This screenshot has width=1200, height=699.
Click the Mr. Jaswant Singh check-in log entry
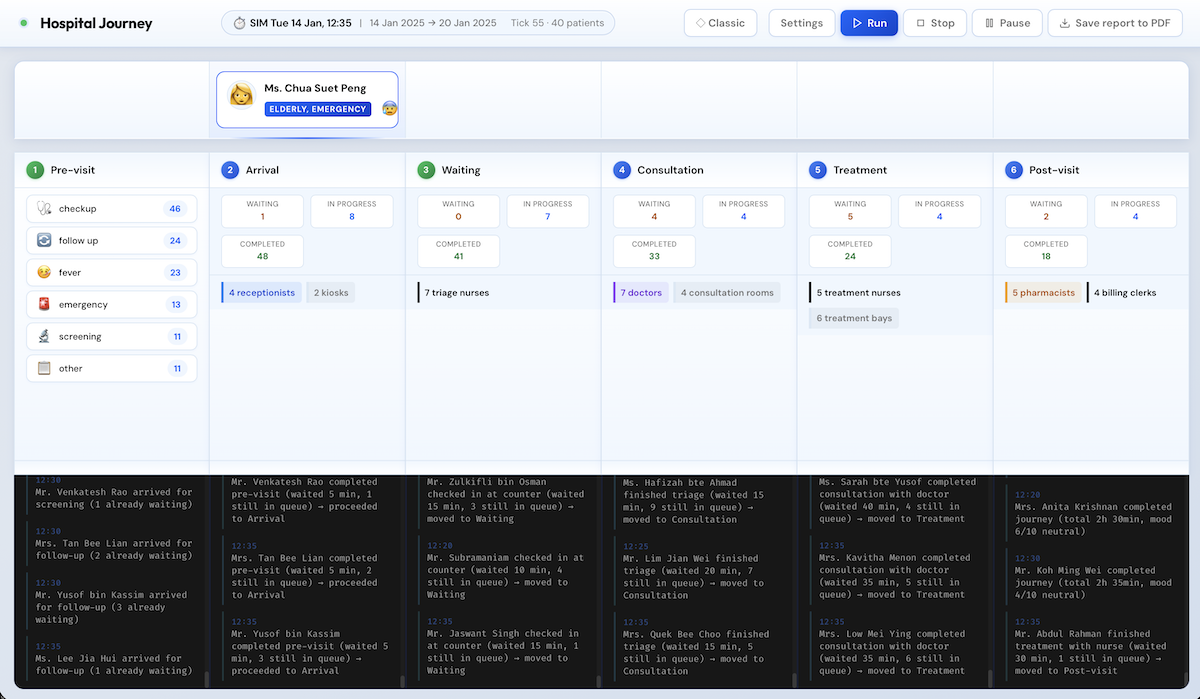[x=503, y=646]
